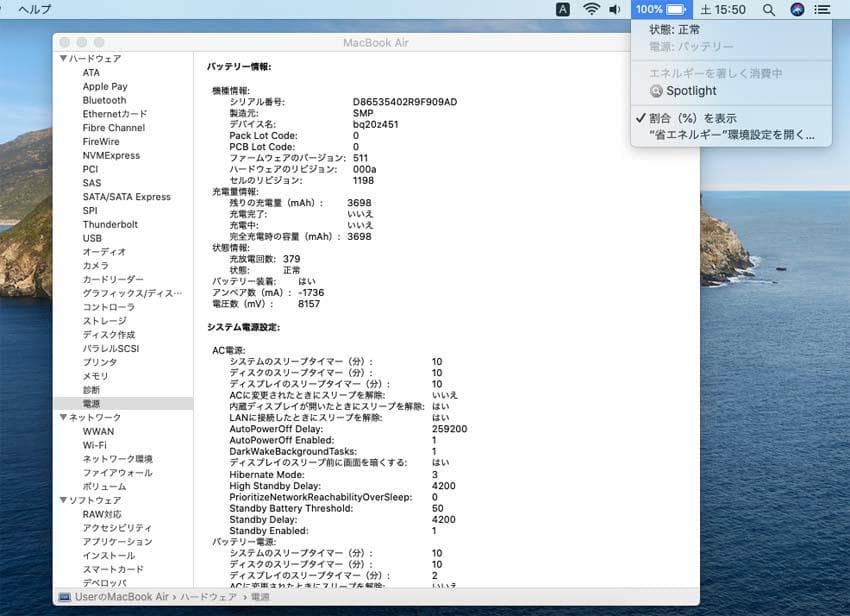Select PCI in the sidebar
This screenshot has height=616, width=850.
[90, 169]
